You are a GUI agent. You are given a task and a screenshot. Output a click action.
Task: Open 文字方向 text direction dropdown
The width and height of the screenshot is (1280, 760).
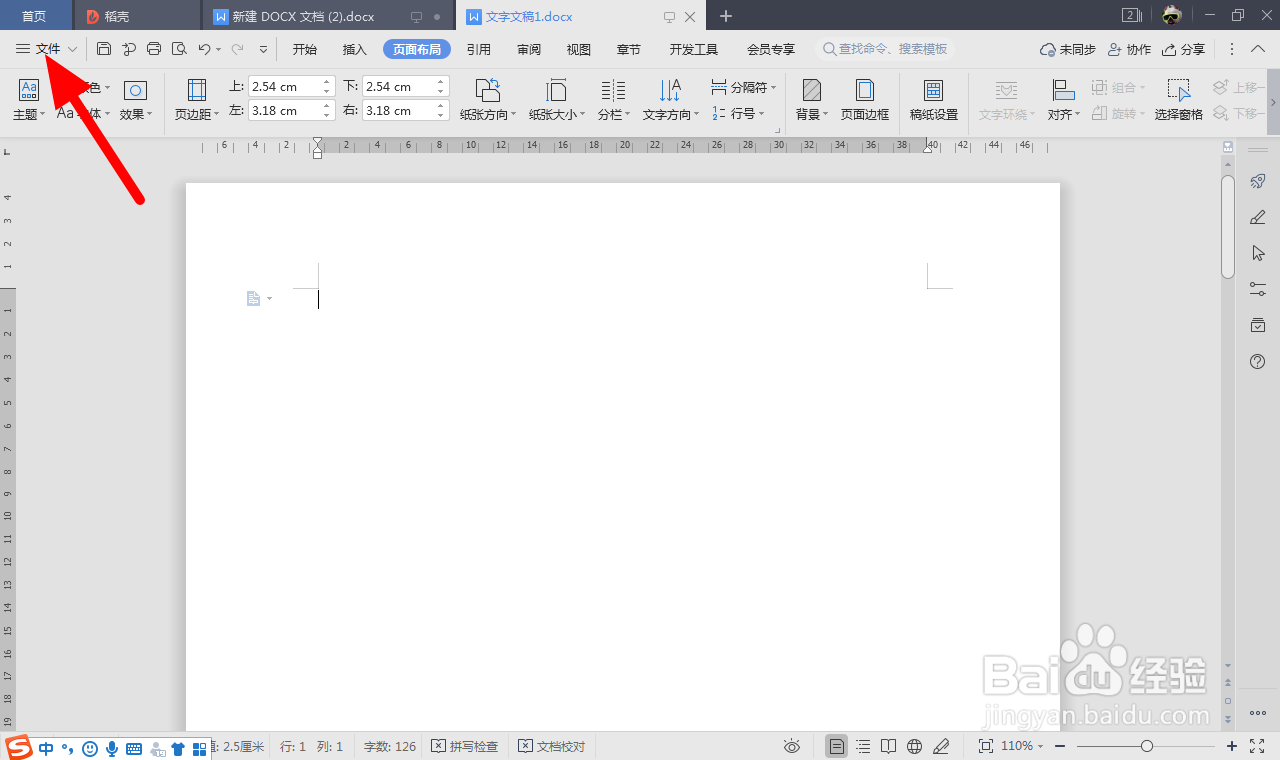point(670,100)
